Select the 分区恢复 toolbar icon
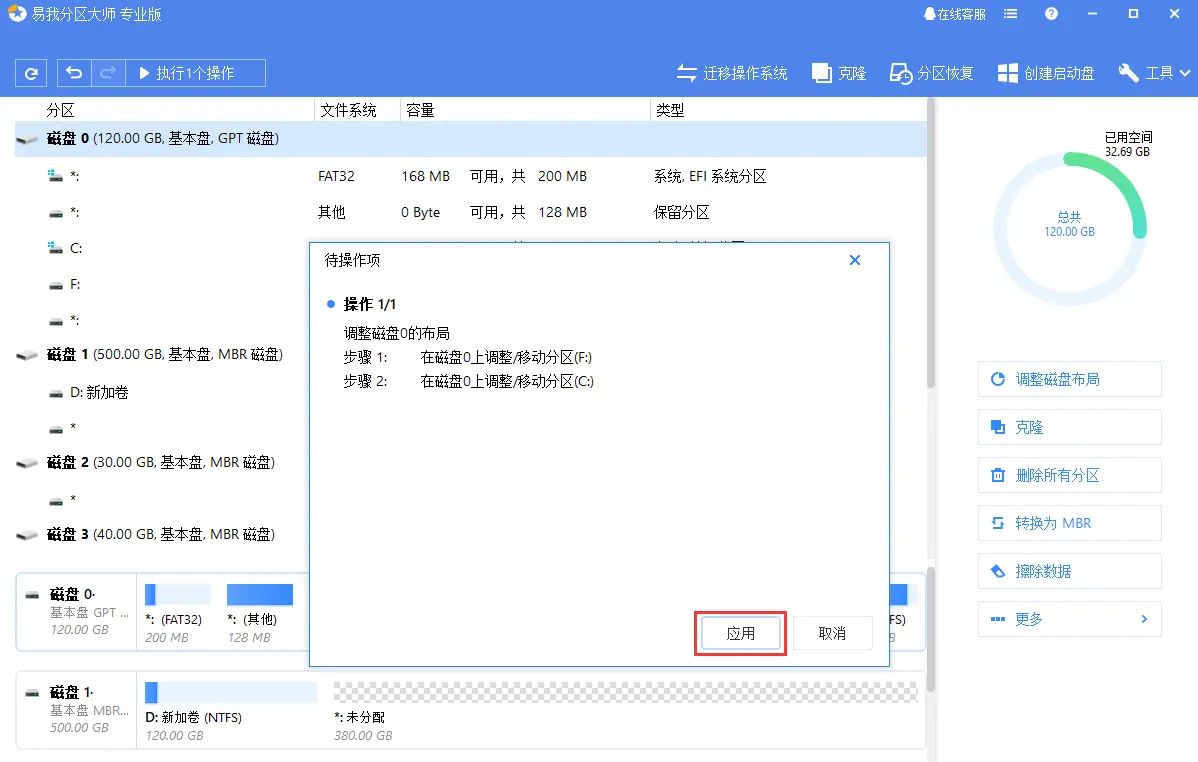 905,71
